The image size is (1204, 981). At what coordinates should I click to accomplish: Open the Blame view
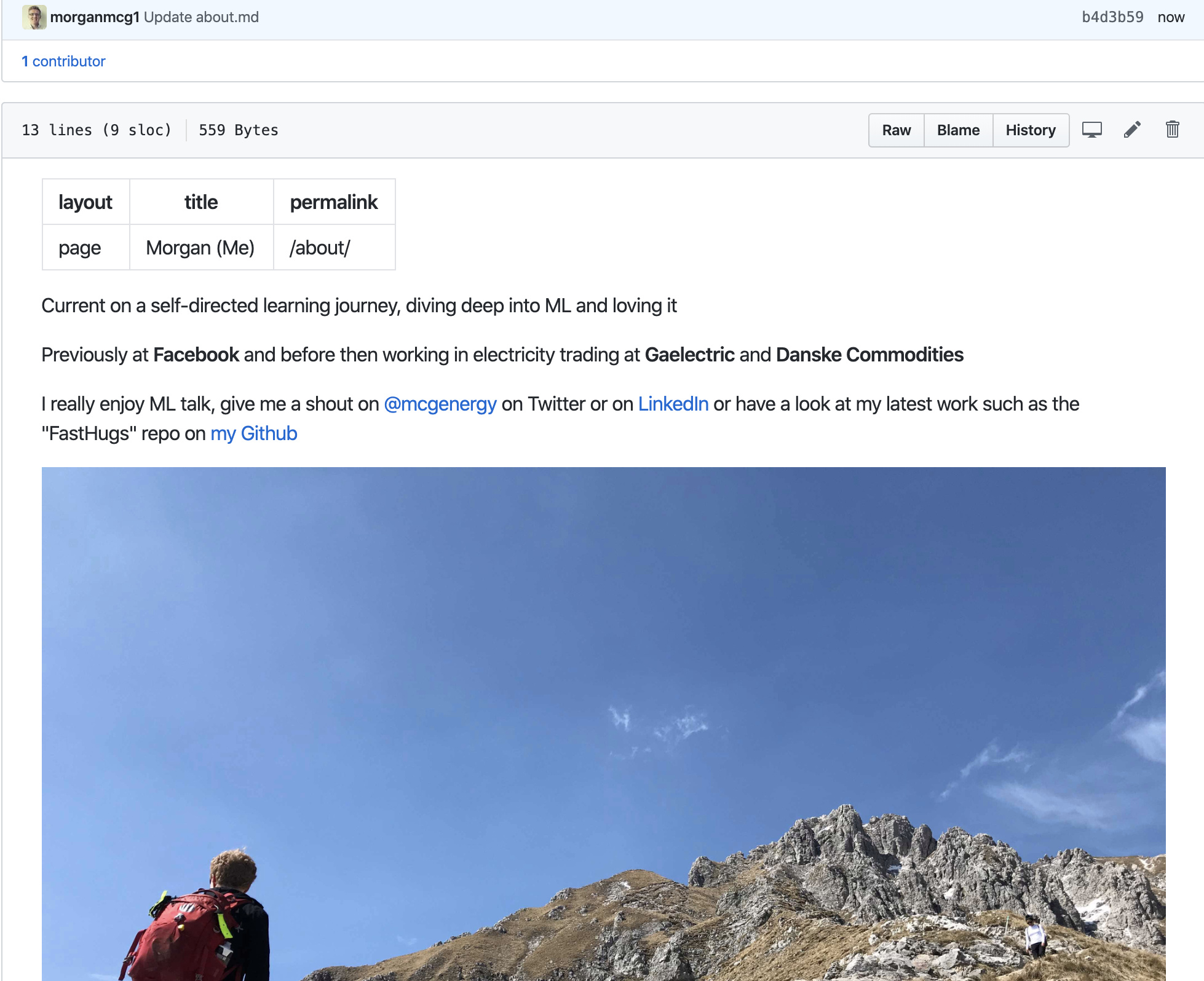coord(958,130)
